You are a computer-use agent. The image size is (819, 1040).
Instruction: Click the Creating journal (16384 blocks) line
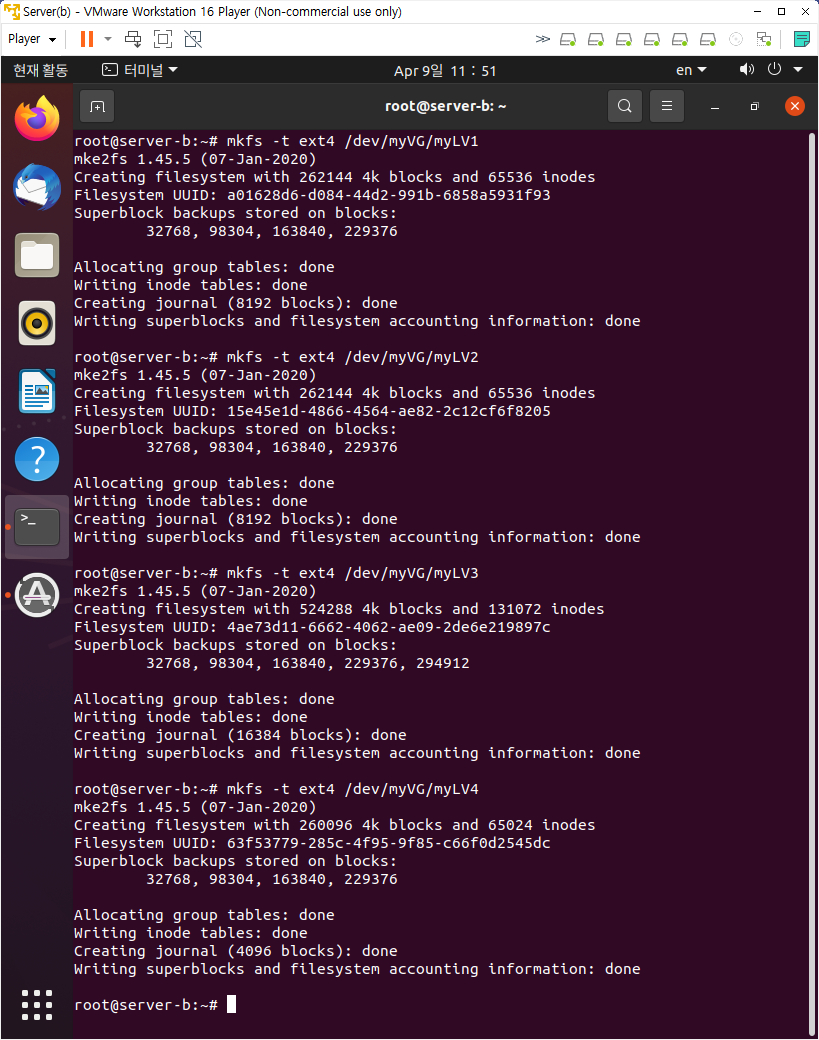[240, 735]
